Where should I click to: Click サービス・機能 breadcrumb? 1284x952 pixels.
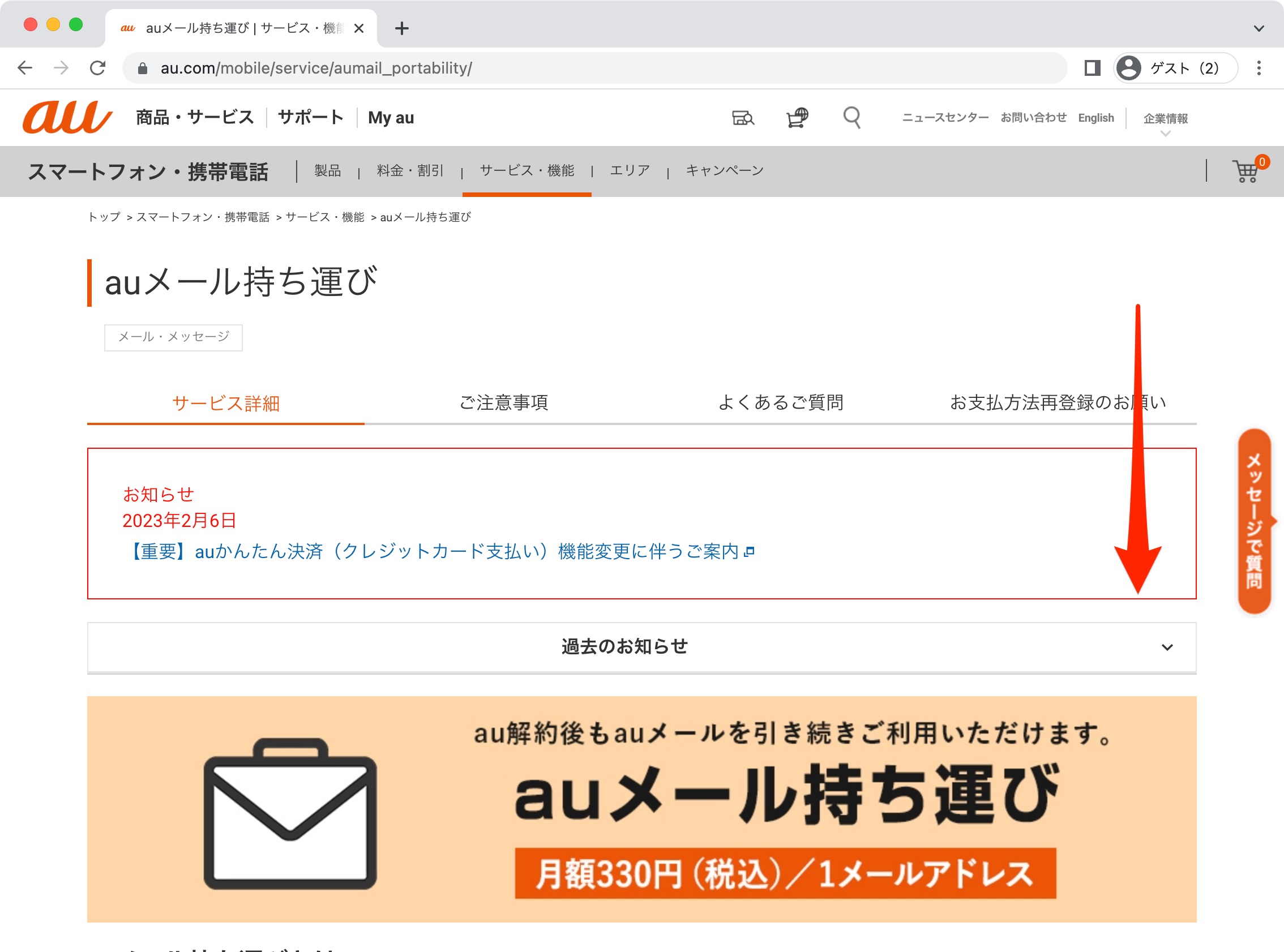(x=325, y=217)
